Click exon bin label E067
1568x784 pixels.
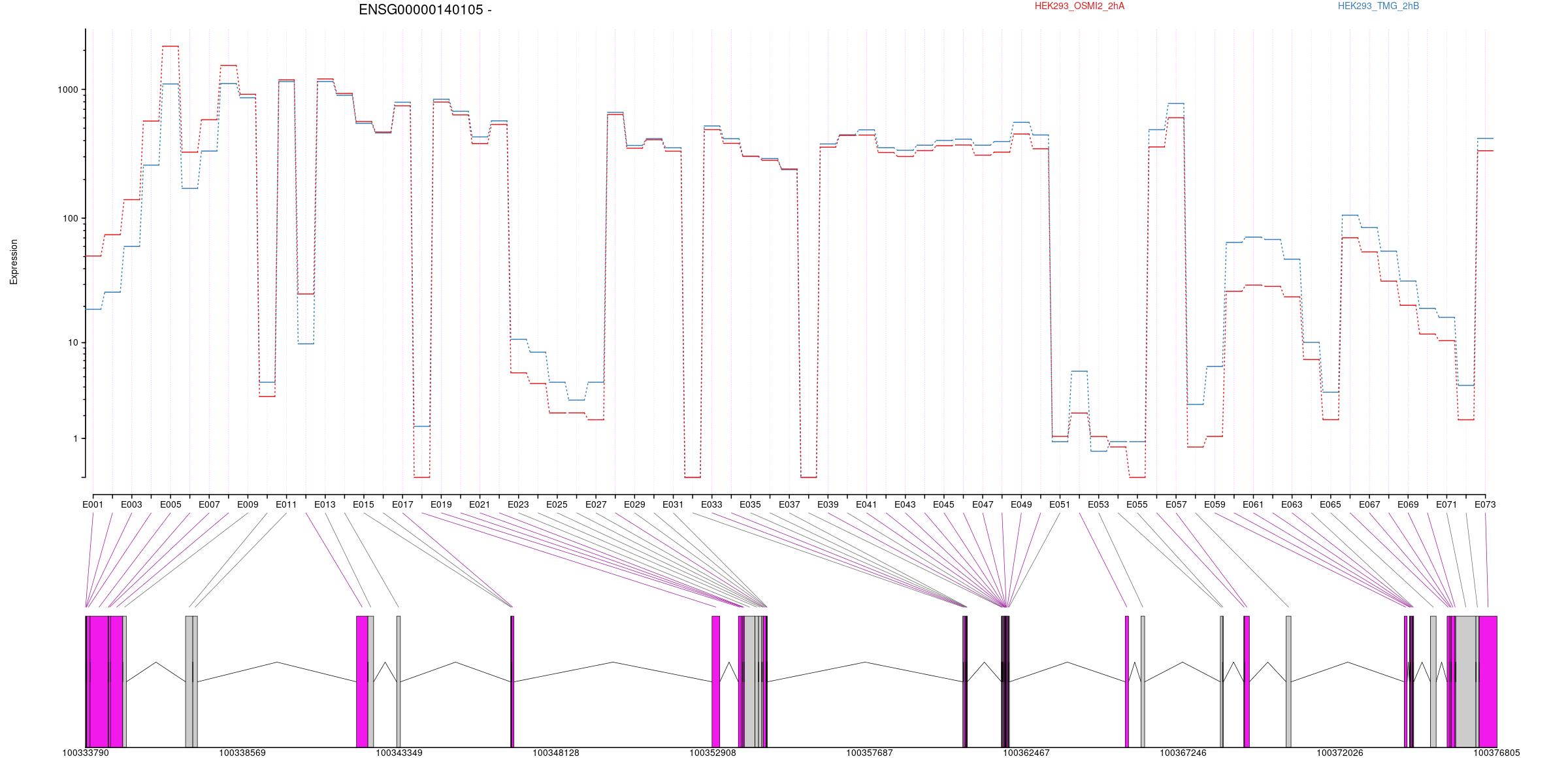[1369, 504]
